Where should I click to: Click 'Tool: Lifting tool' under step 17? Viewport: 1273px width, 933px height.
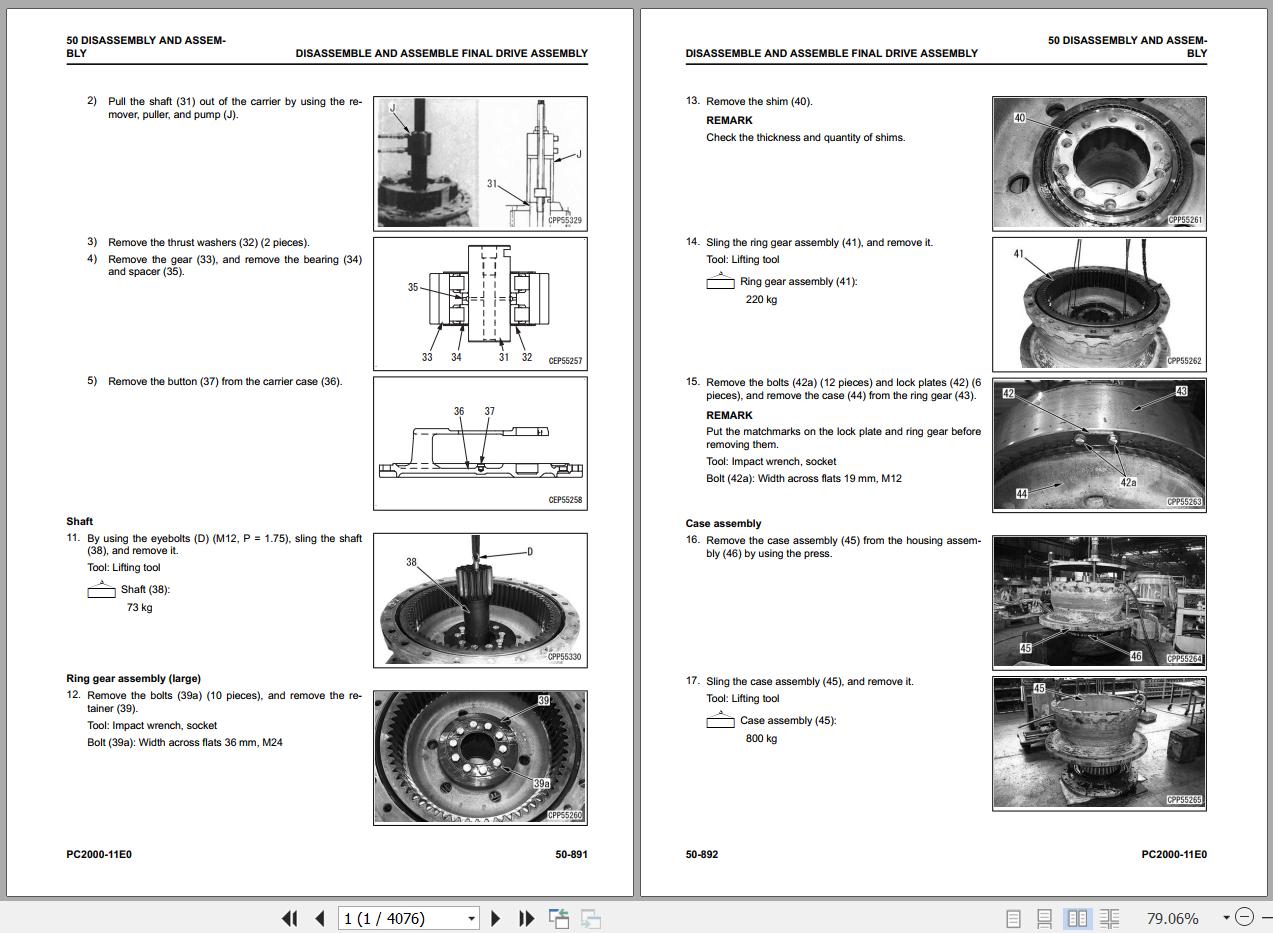coord(743,698)
